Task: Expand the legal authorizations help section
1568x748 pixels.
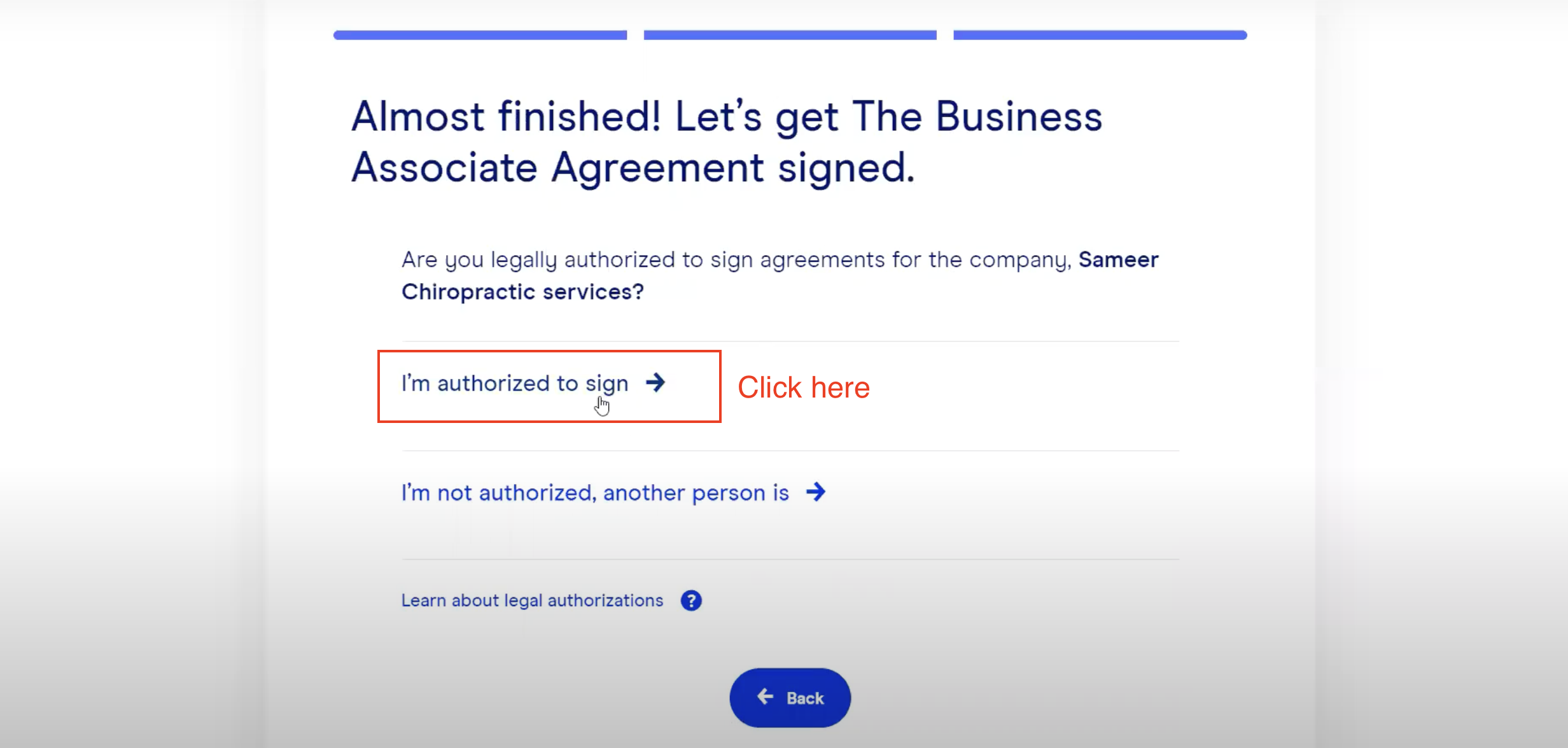Action: 532,600
